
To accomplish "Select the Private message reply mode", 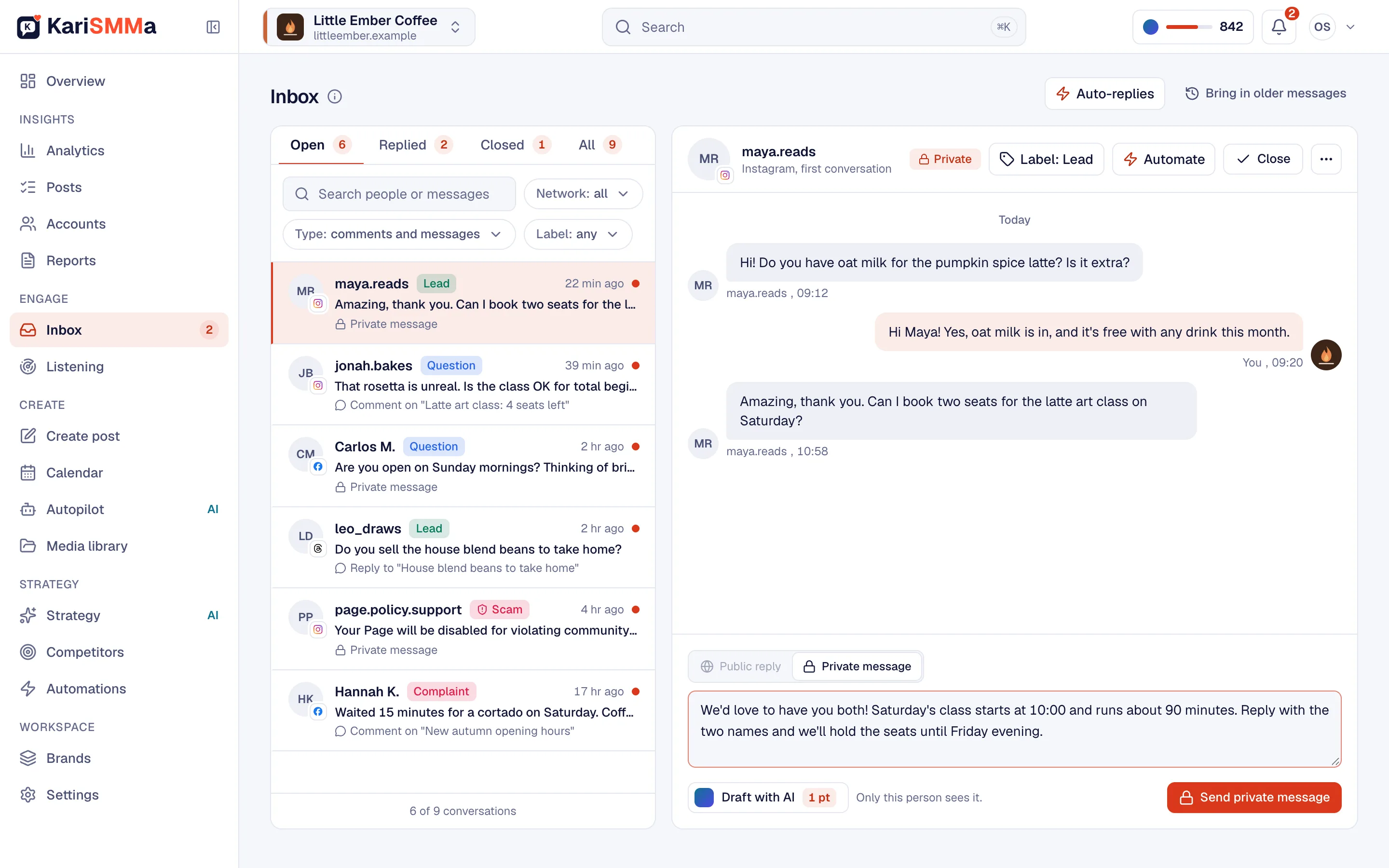I will pos(857,666).
